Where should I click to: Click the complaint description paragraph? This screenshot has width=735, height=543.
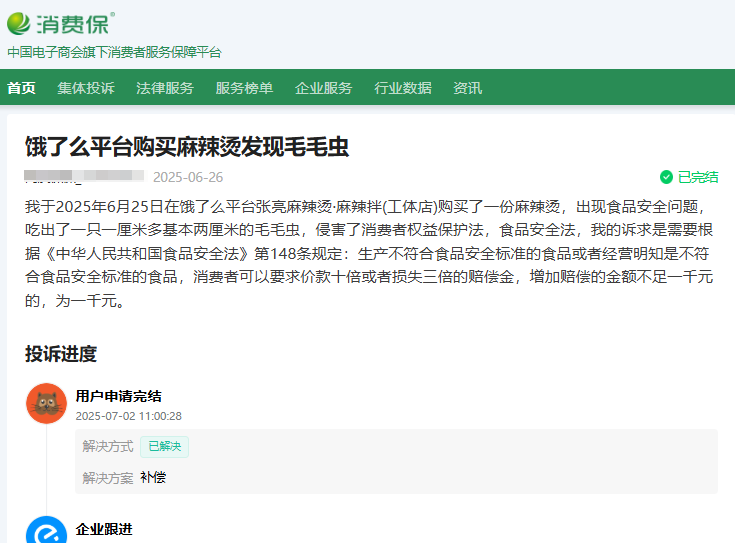coord(369,253)
